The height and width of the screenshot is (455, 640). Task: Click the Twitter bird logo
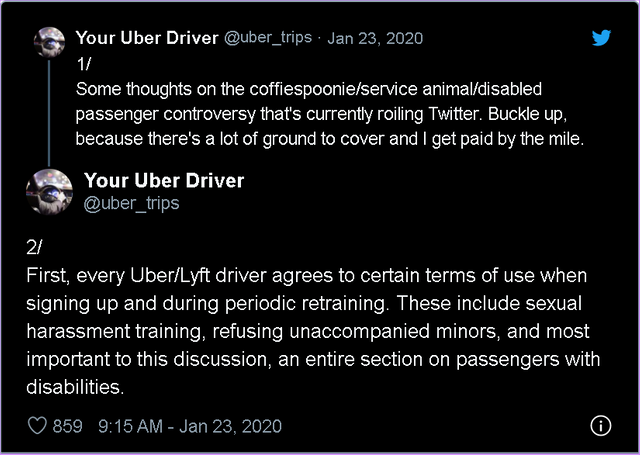point(601,38)
